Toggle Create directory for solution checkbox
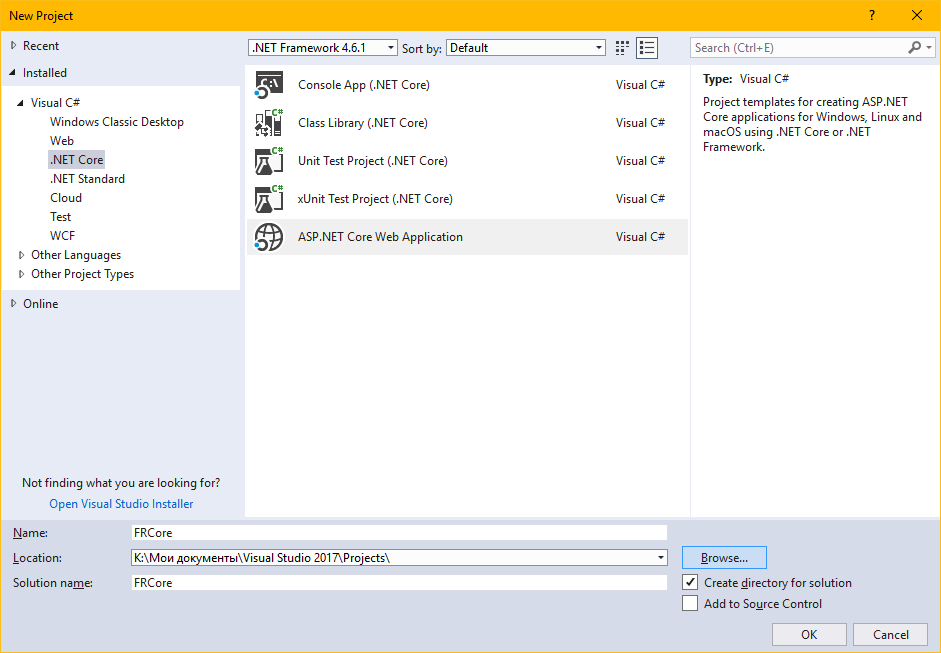The image size is (941, 653). pos(690,582)
